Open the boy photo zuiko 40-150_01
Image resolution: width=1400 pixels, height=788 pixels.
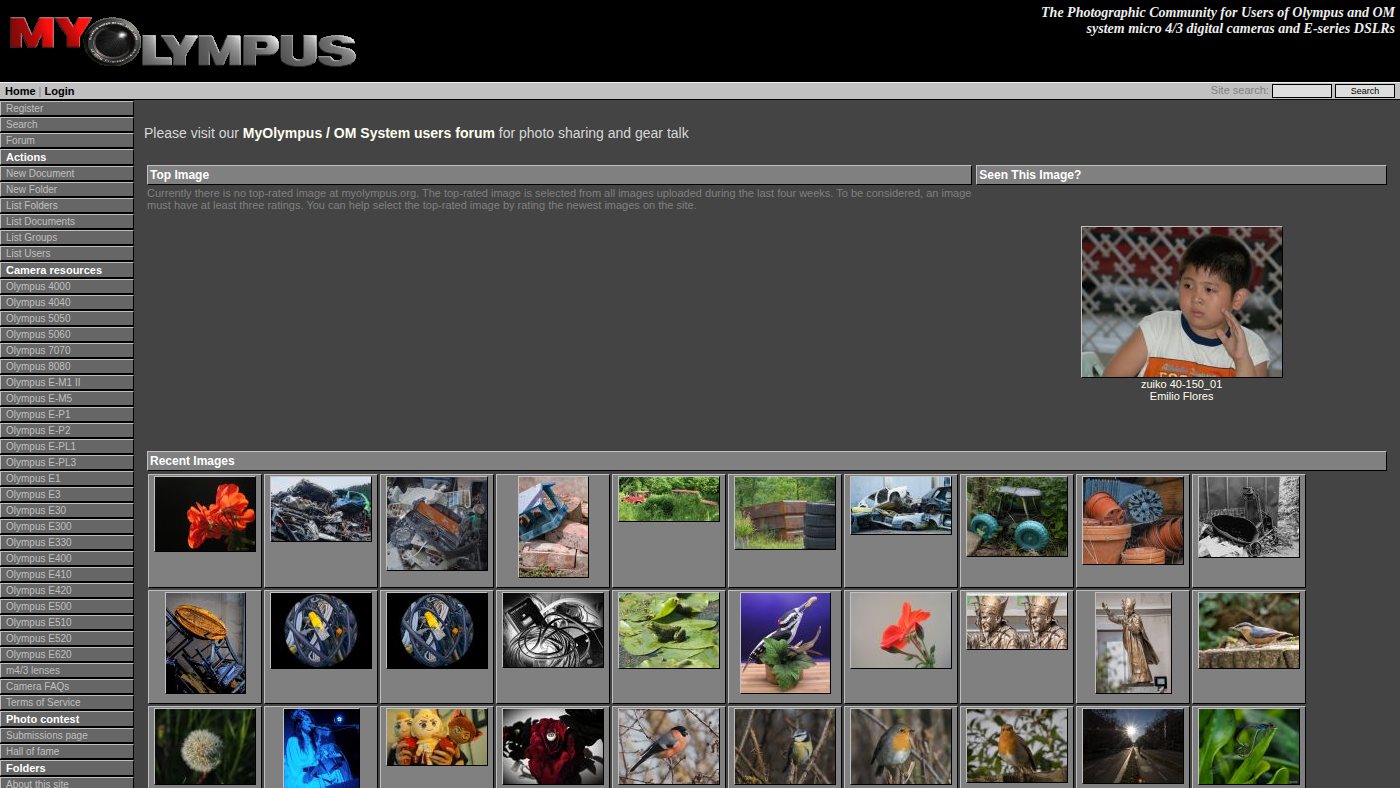[x=1182, y=302]
